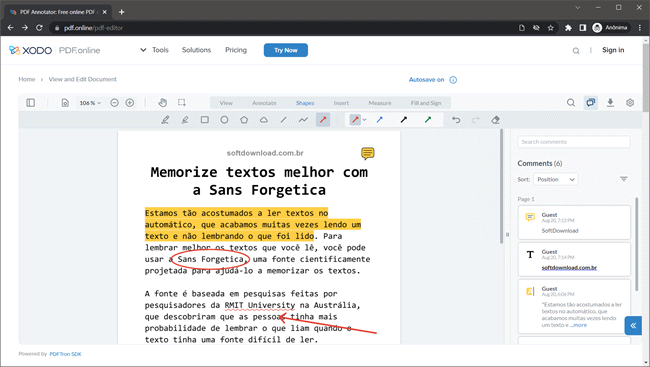Choose the blue arrow style preset

tap(379, 120)
